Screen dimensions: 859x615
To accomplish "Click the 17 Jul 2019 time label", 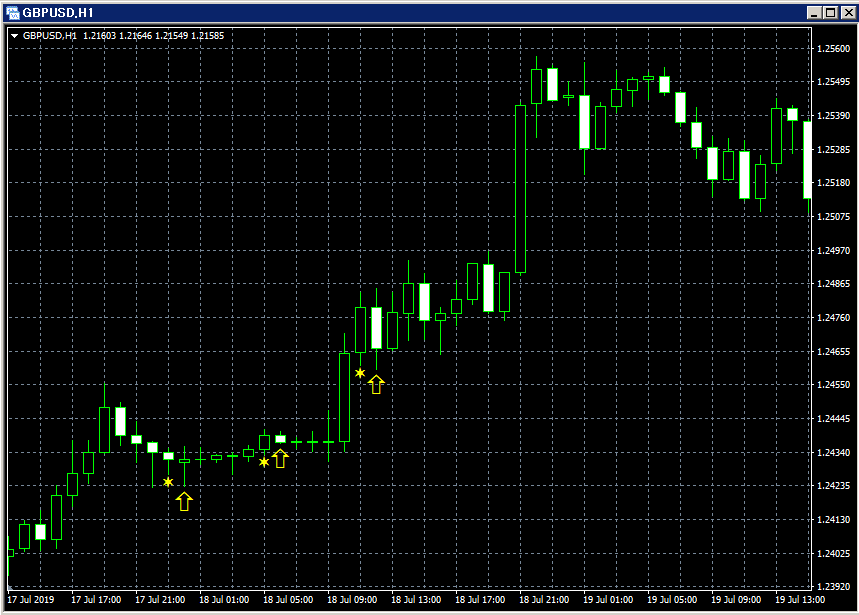I will coord(31,600).
